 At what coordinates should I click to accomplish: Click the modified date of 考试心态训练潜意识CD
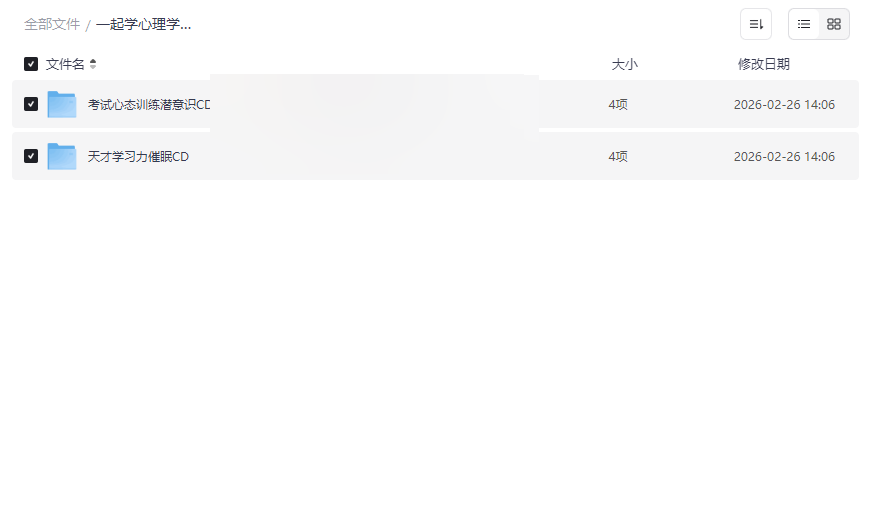pos(784,104)
